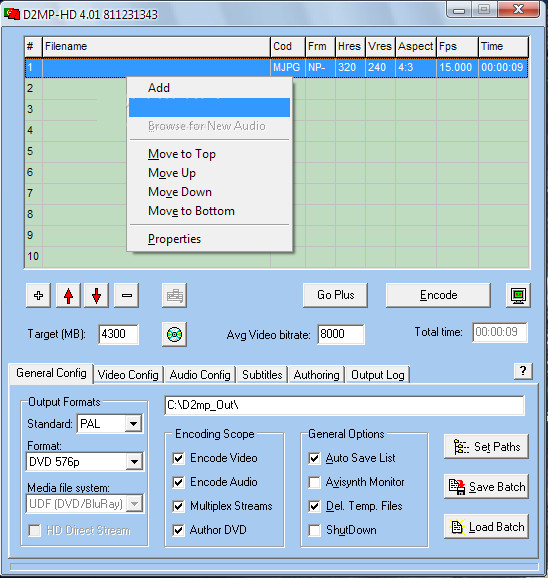Viewport: 548px width, 578px height.
Task: Open the Standard PAL dropdown
Action: (x=133, y=424)
